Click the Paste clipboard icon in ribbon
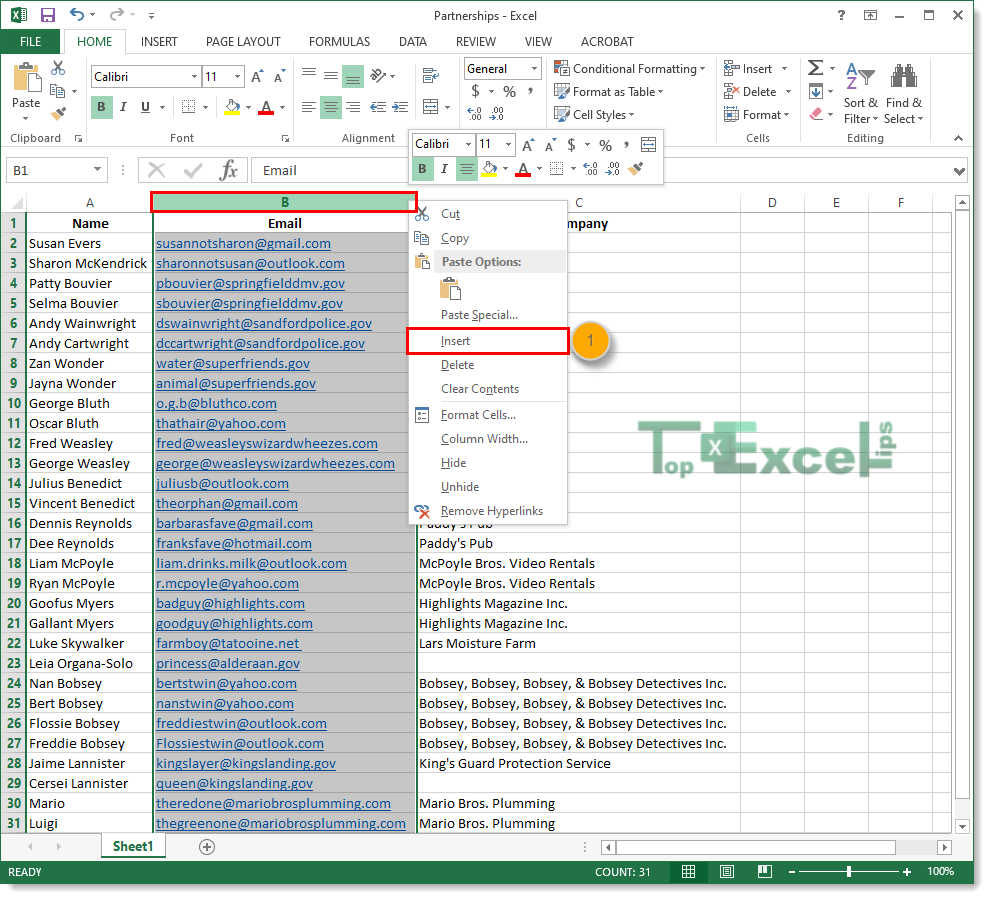989x899 pixels. (x=26, y=78)
